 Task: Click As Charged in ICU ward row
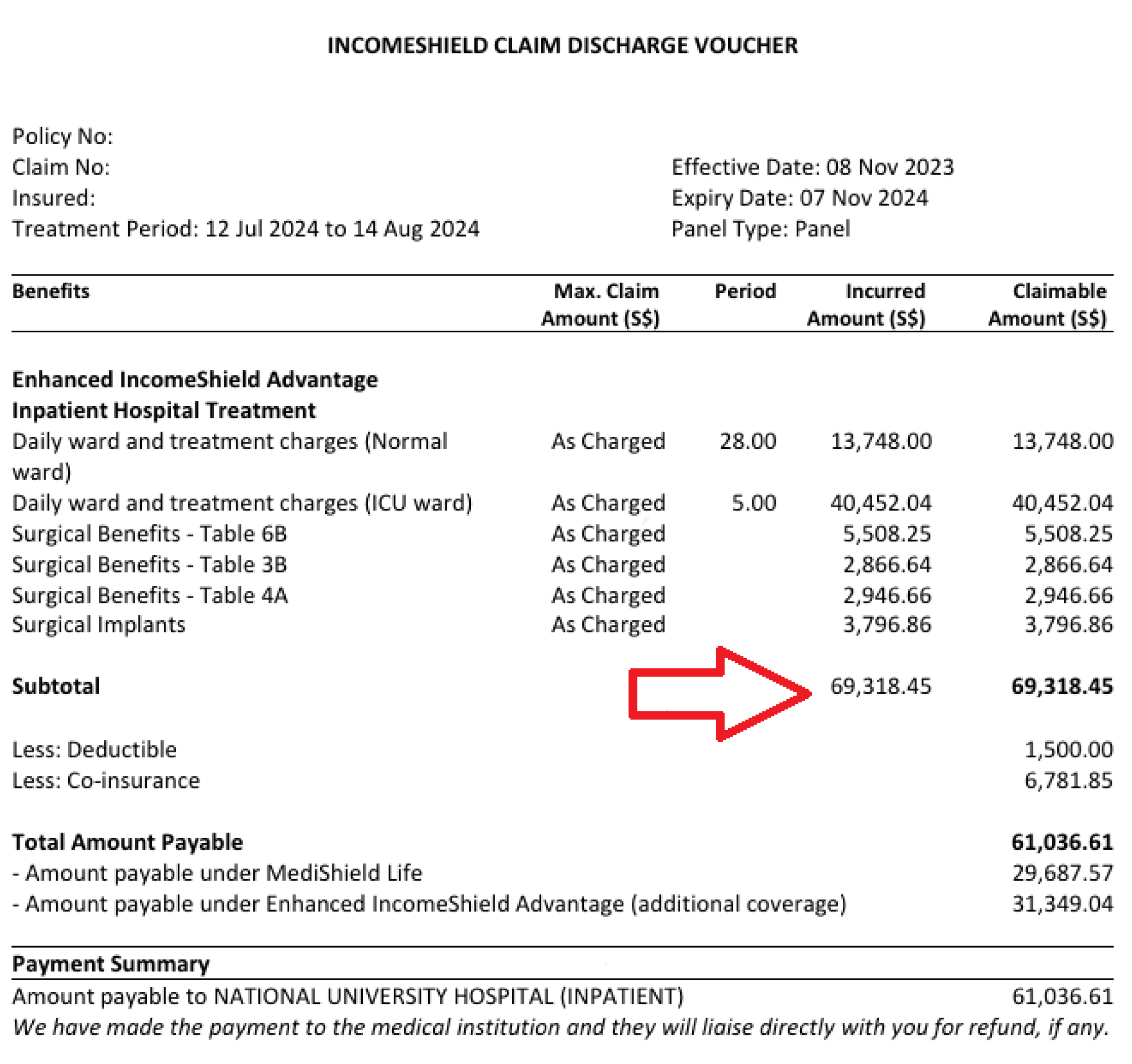tap(608, 503)
